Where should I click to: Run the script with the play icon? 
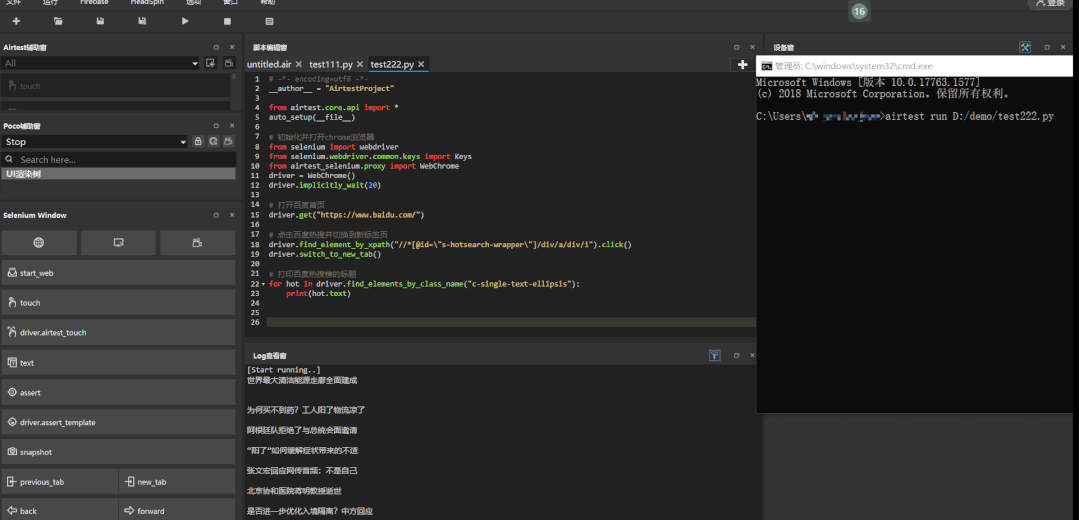point(185,21)
